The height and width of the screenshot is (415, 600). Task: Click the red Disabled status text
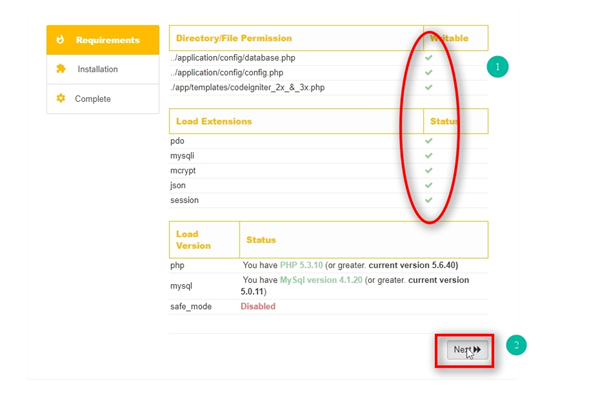[258, 306]
